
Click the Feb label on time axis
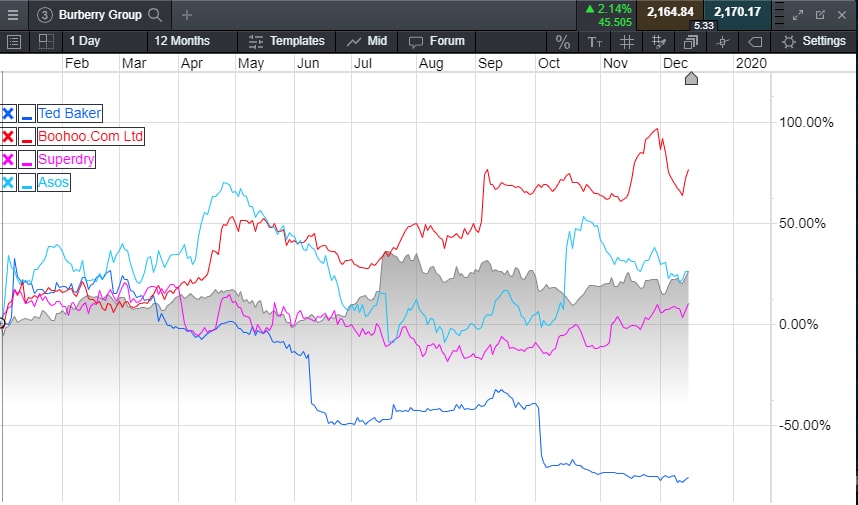tap(77, 63)
